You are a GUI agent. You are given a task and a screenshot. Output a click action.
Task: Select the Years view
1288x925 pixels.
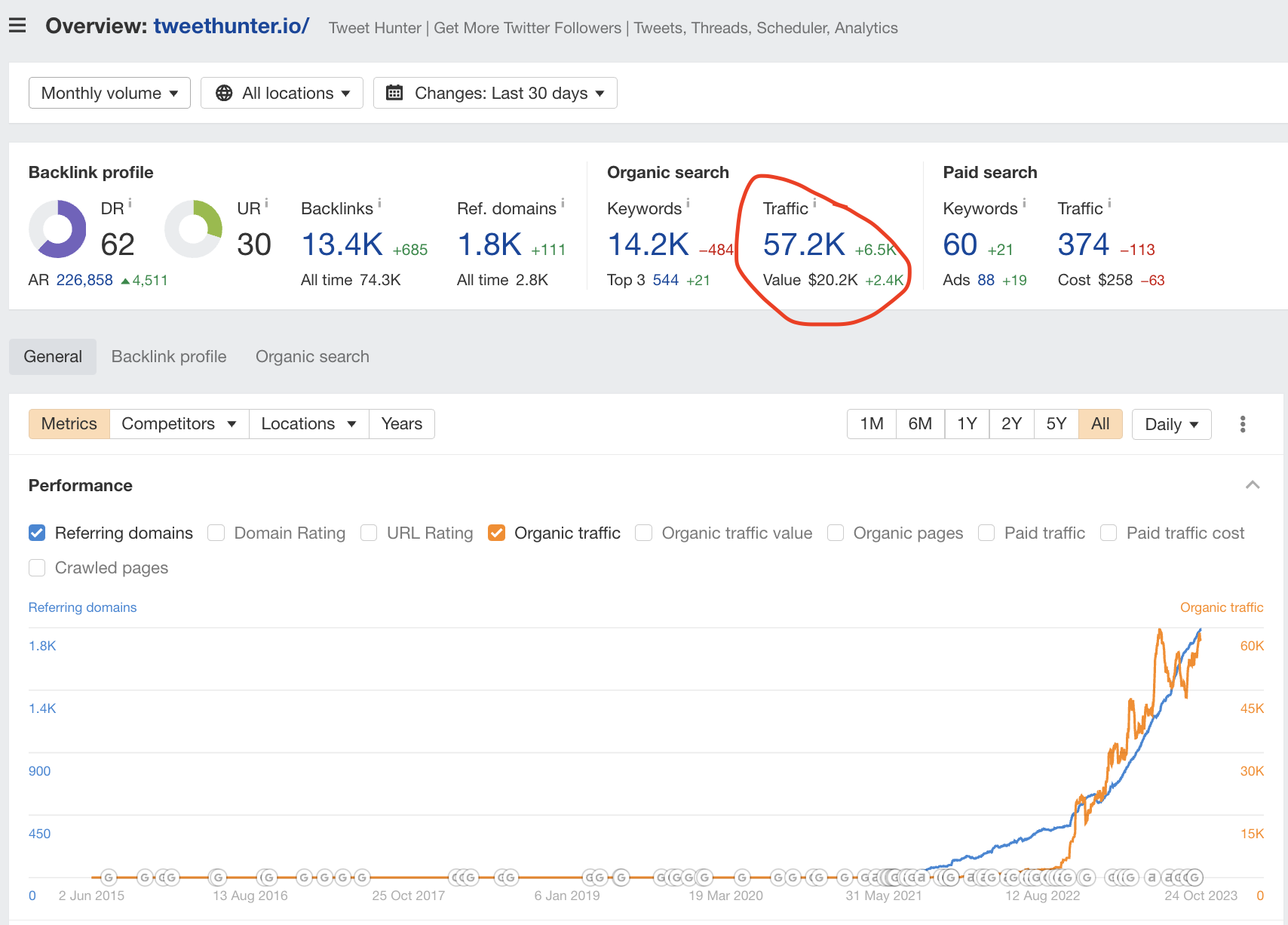(402, 424)
